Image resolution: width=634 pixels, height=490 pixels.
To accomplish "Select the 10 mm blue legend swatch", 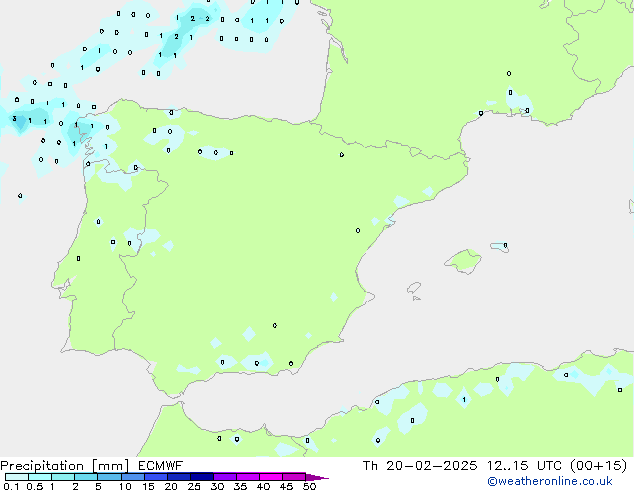I will pyautogui.click(x=132, y=477).
